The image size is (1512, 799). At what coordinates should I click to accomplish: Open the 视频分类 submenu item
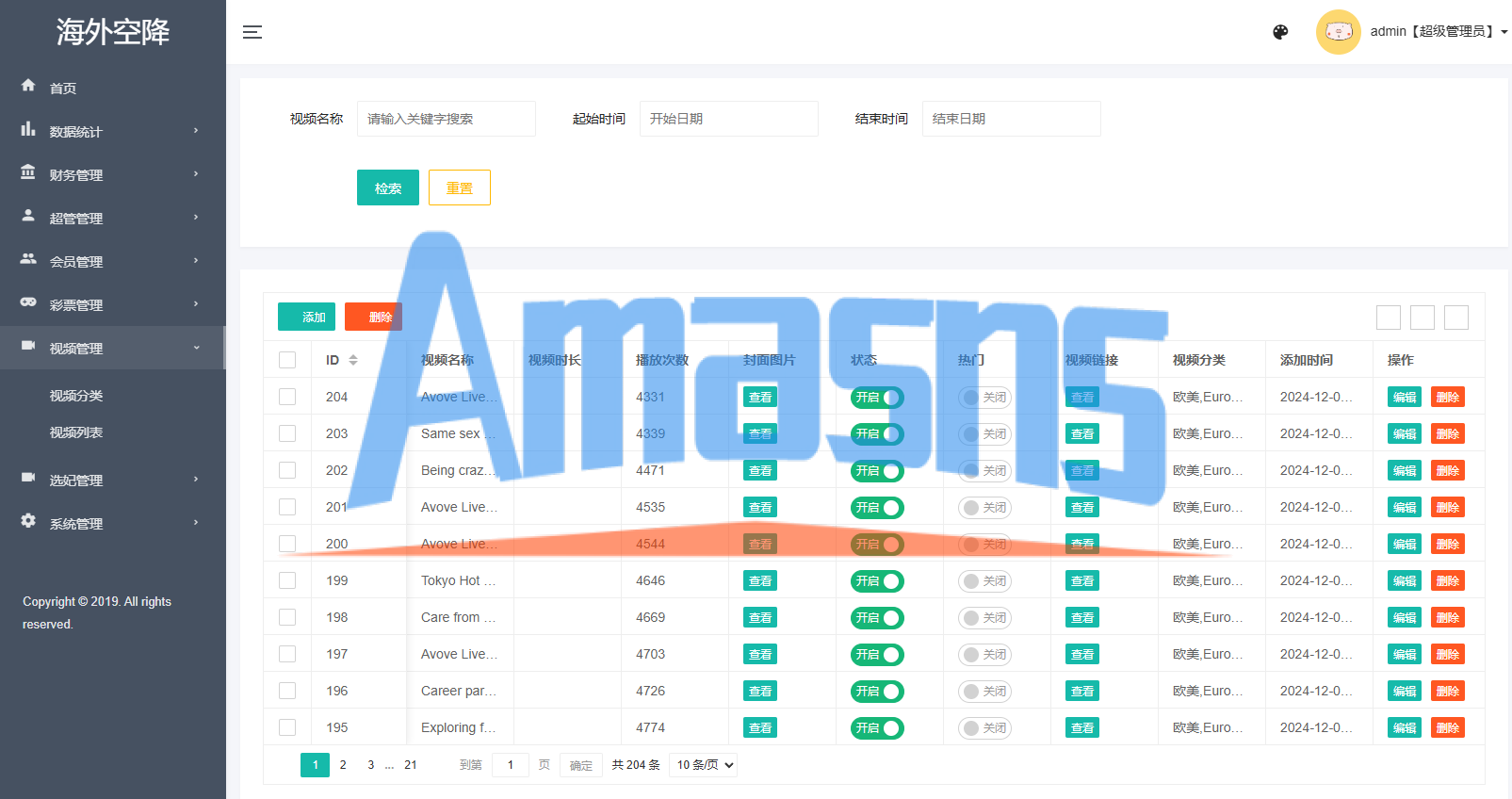(76, 396)
